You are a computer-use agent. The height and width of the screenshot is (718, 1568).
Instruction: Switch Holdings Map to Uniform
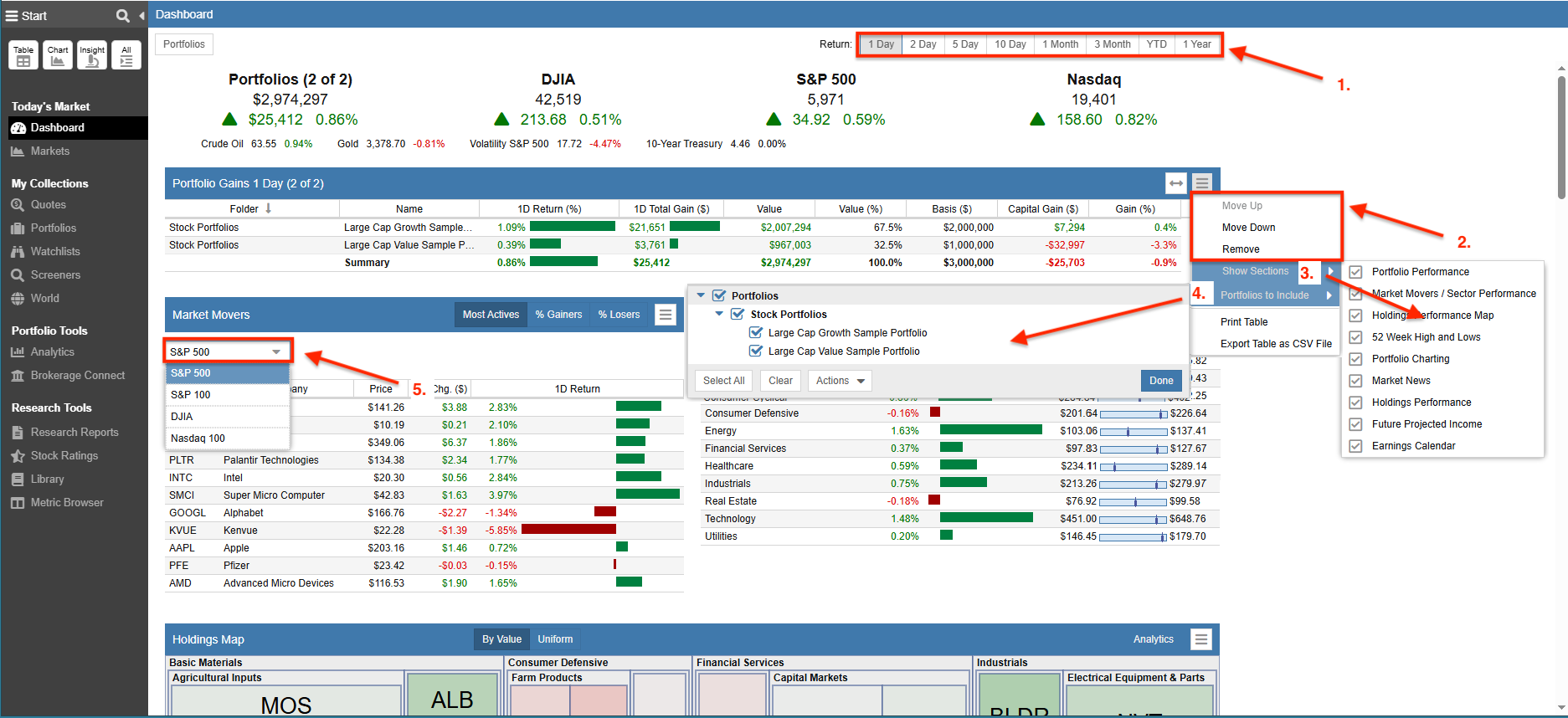555,639
